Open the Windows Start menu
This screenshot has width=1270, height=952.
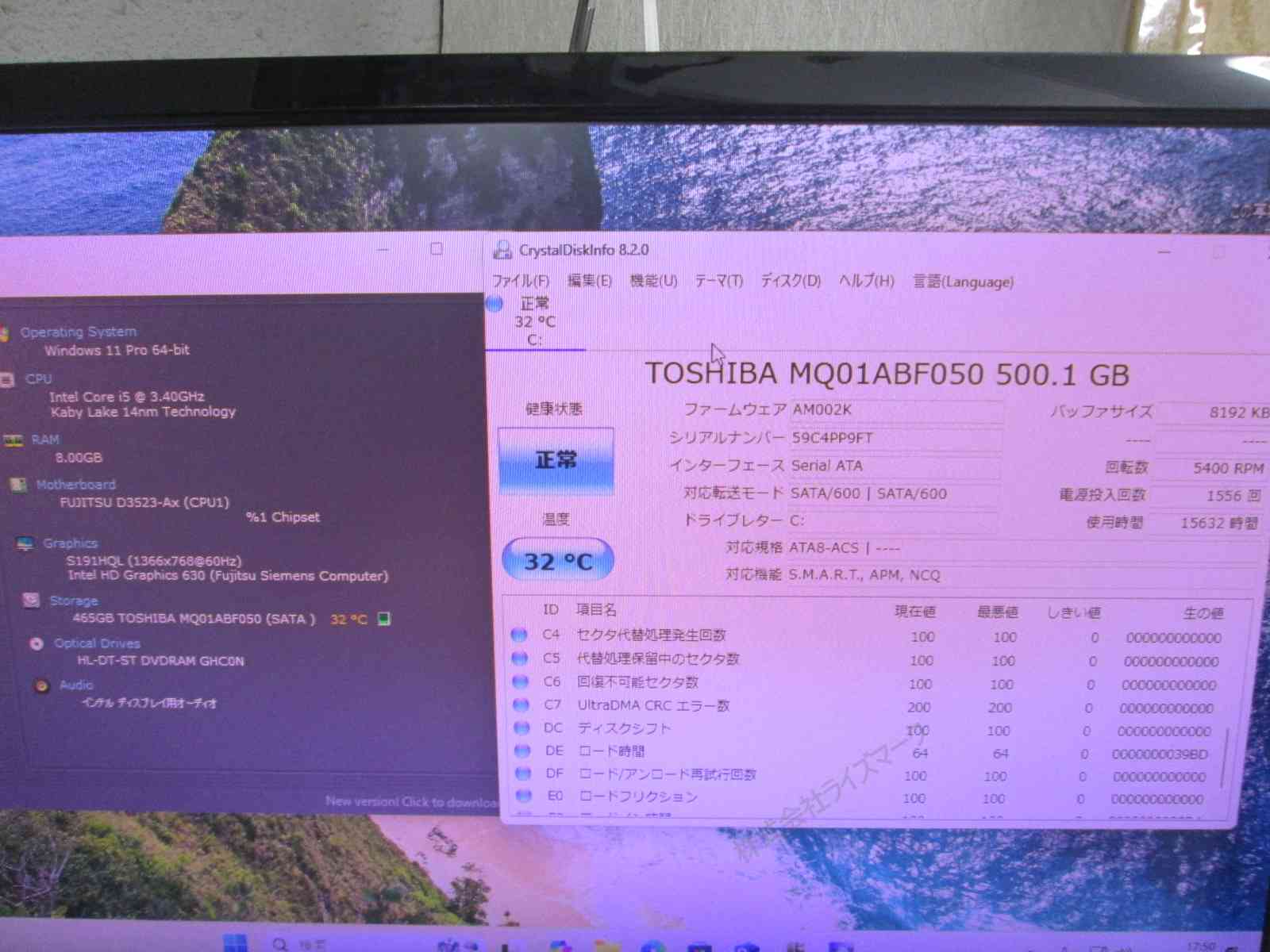(235, 943)
